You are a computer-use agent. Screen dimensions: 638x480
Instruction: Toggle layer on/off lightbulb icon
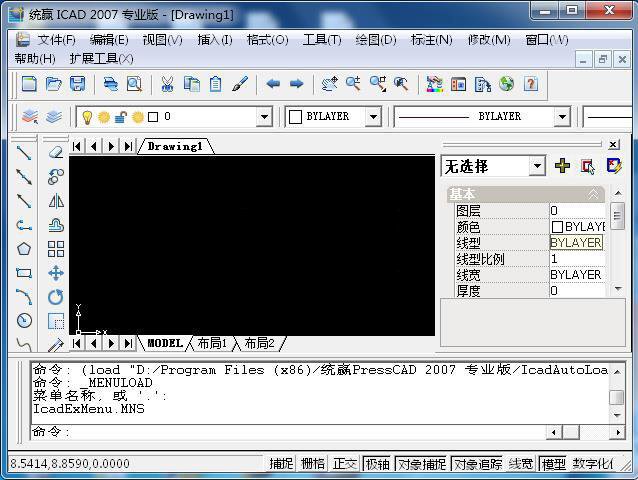[x=87, y=117]
